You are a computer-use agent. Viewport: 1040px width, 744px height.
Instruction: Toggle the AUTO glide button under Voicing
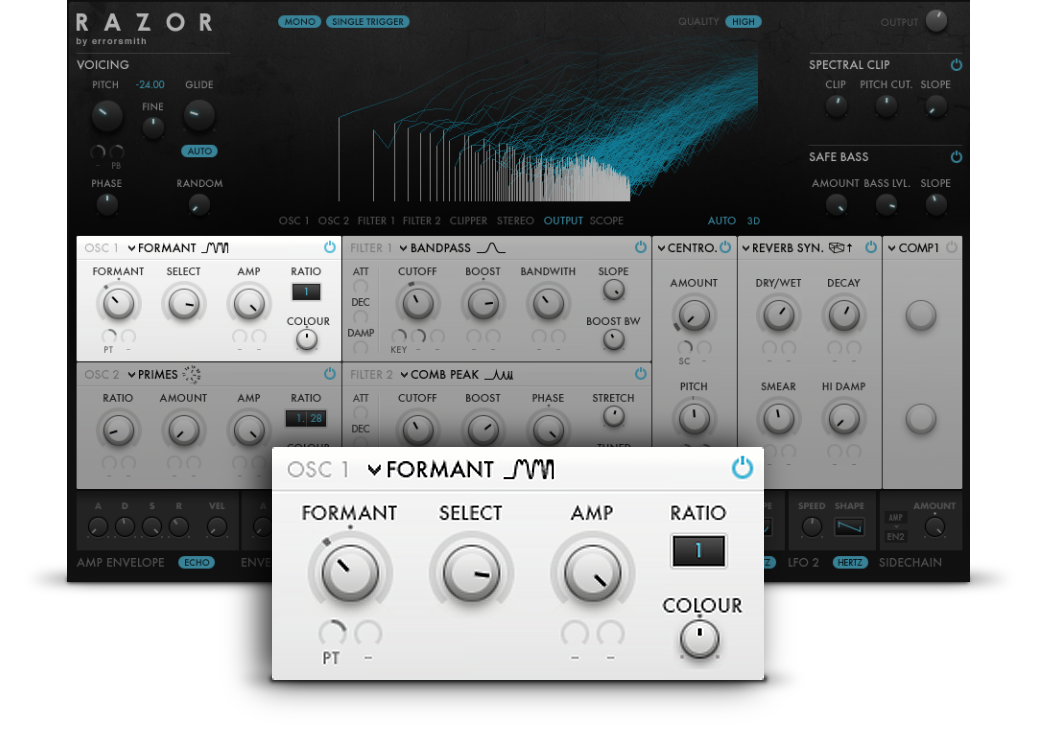tap(200, 151)
